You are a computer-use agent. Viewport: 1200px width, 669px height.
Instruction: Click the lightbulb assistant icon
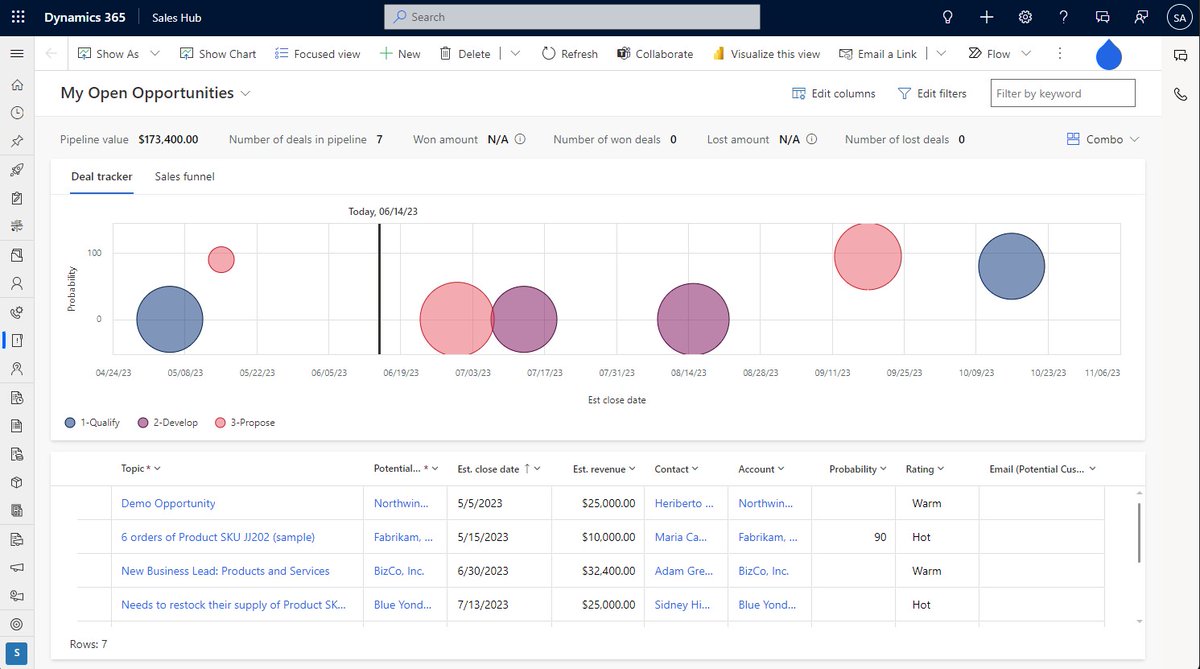pyautogui.click(x=948, y=17)
